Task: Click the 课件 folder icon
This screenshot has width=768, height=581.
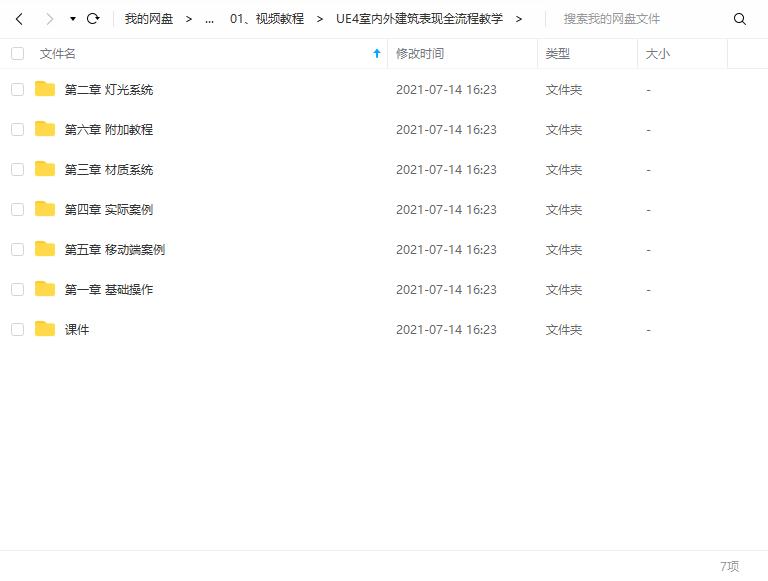Action: [x=45, y=329]
